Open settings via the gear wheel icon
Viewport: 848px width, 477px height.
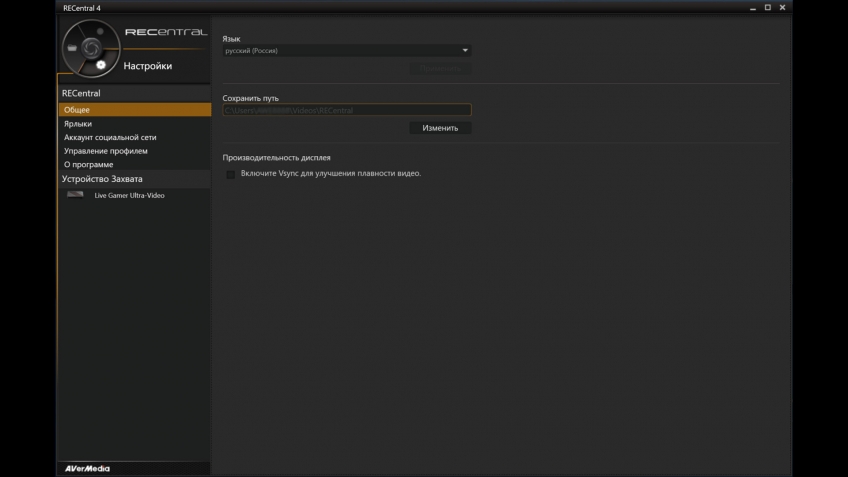coord(101,65)
